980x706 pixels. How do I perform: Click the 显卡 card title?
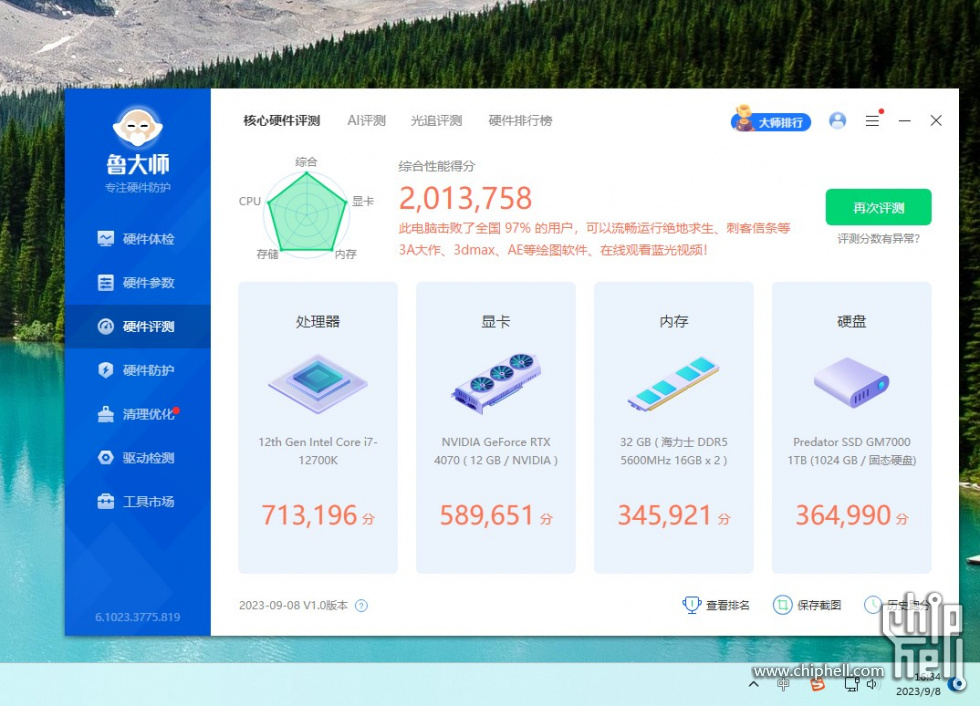pyautogui.click(x=496, y=322)
